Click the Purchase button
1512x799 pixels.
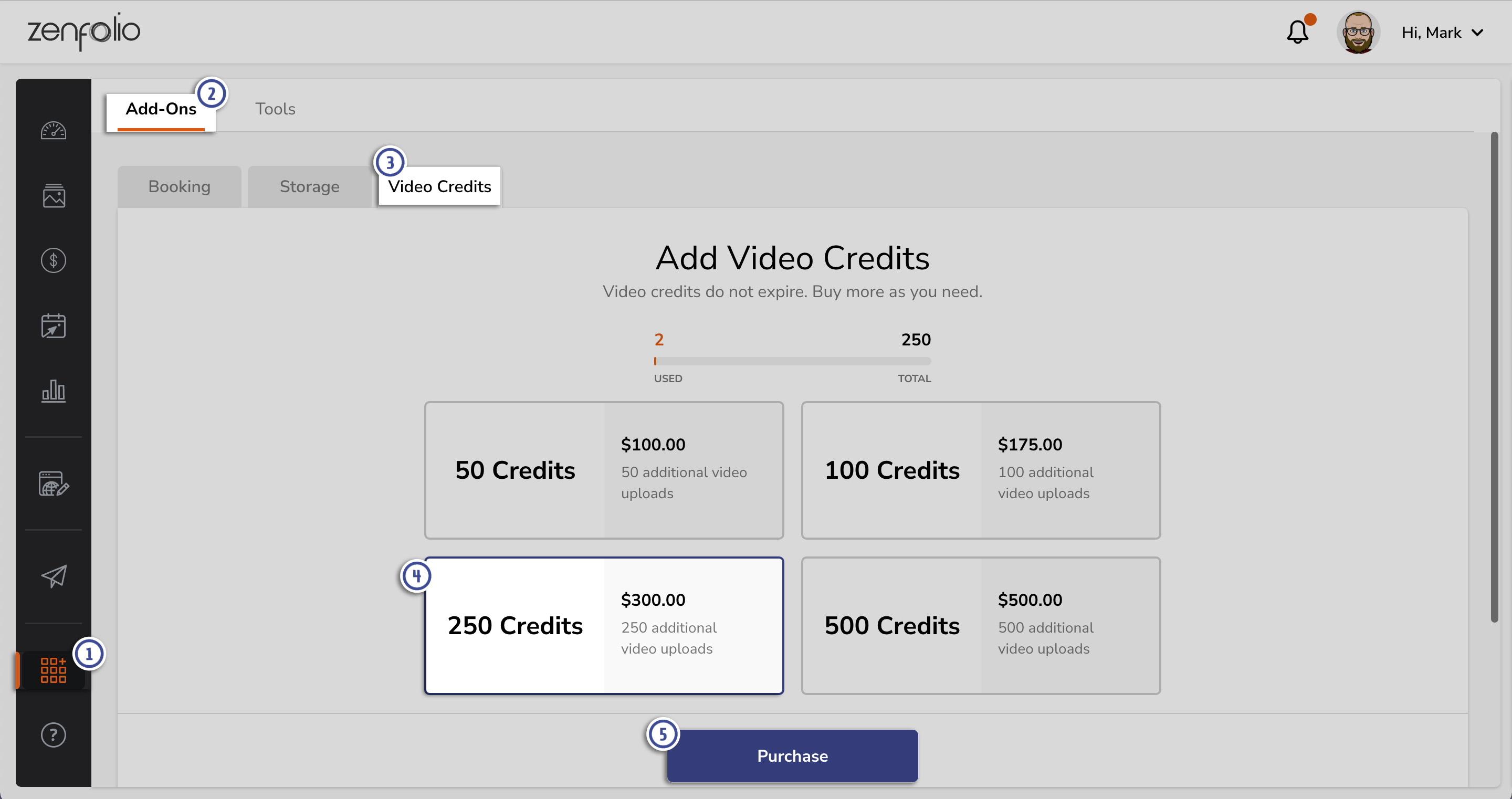(792, 756)
